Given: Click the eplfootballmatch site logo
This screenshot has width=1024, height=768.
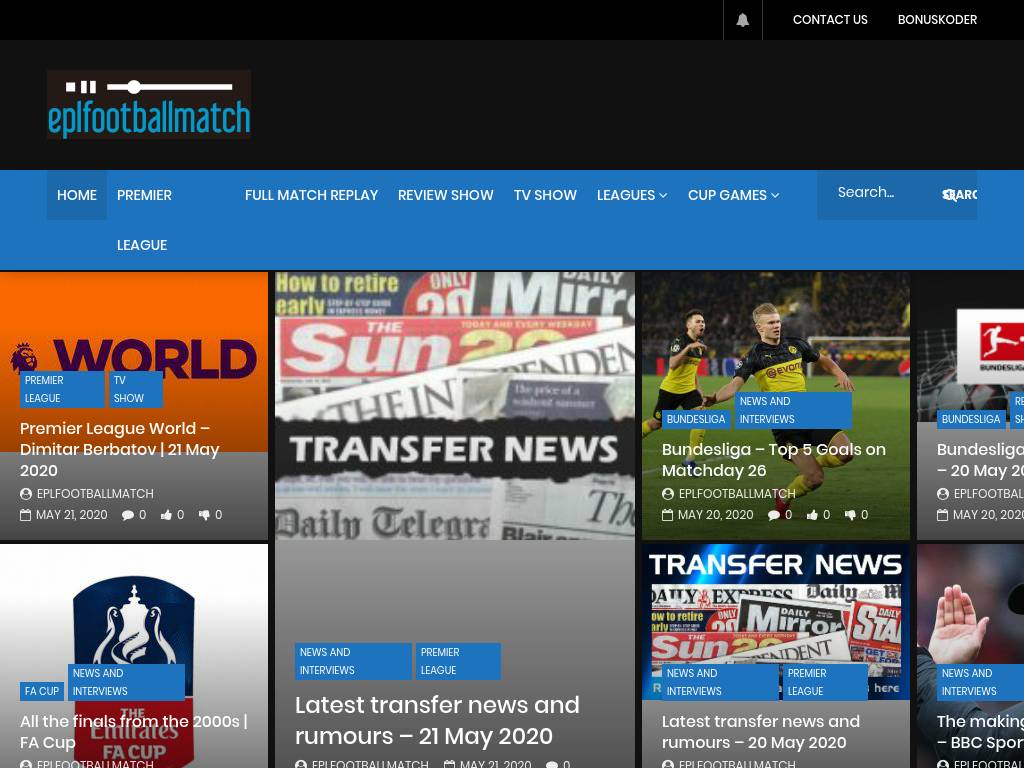Looking at the screenshot, I should tap(149, 104).
